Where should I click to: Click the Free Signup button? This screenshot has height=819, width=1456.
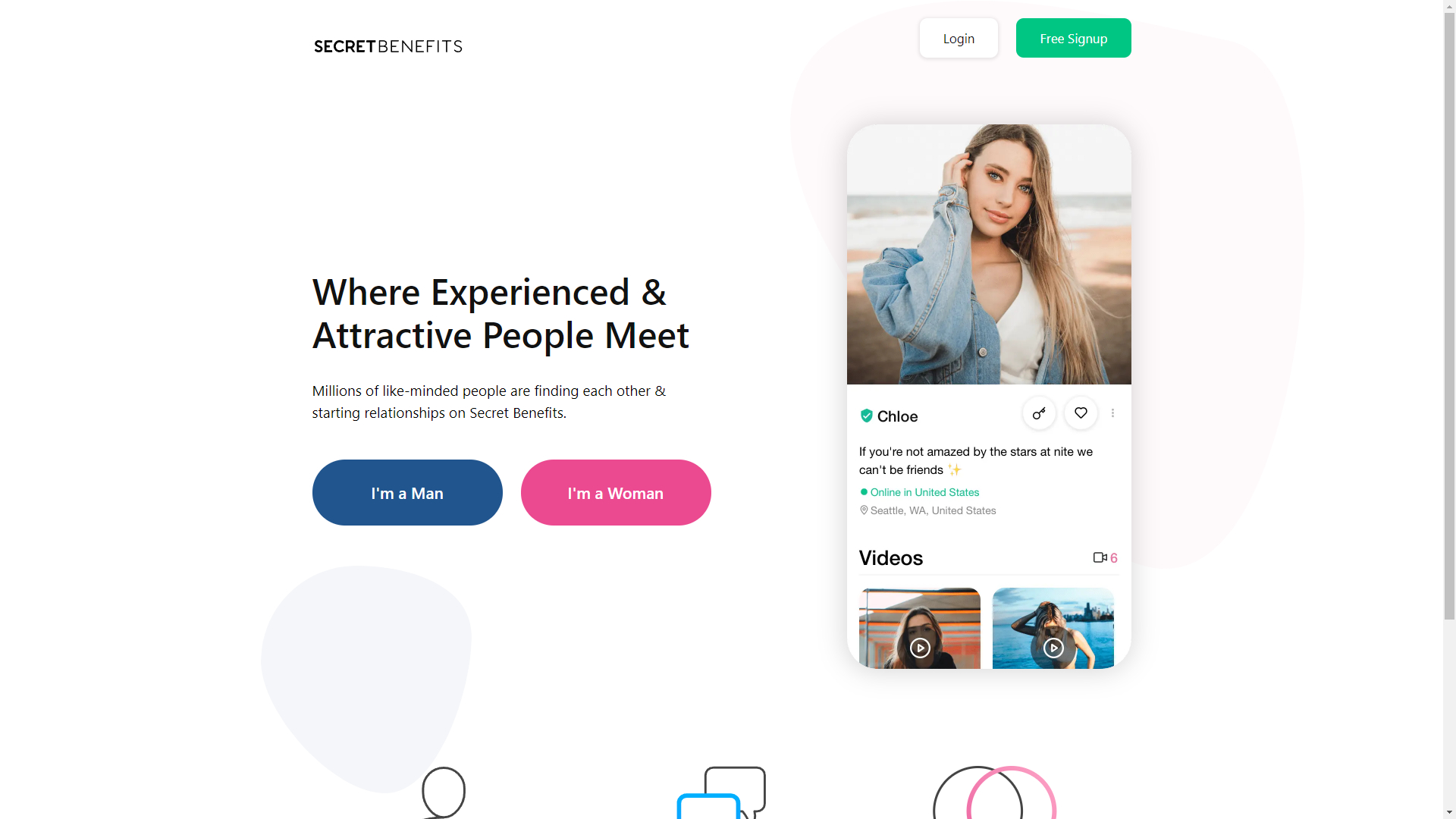click(1073, 38)
